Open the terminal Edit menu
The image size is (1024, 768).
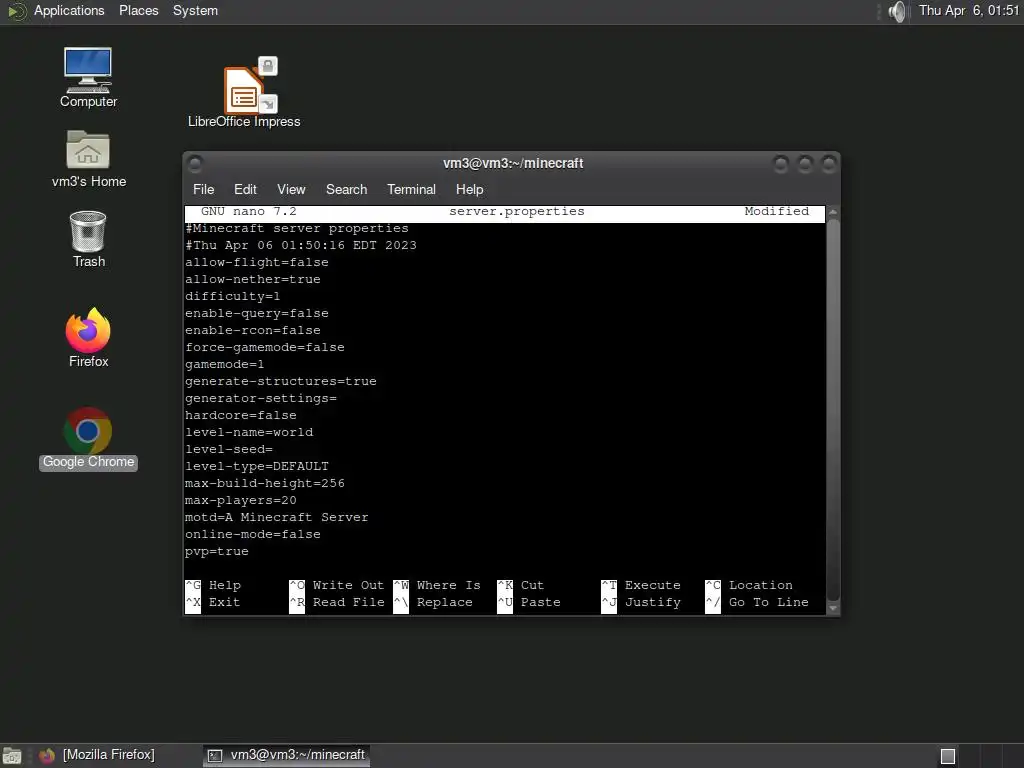click(245, 189)
